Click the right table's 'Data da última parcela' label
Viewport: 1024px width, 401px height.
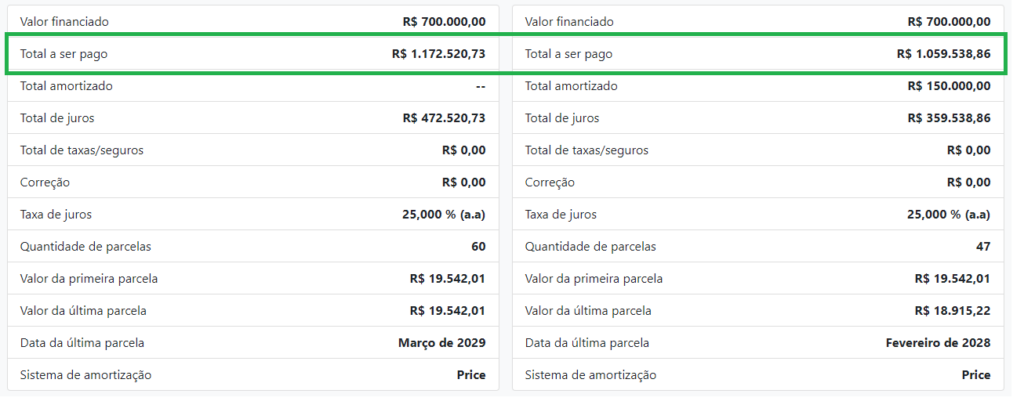tap(587, 343)
